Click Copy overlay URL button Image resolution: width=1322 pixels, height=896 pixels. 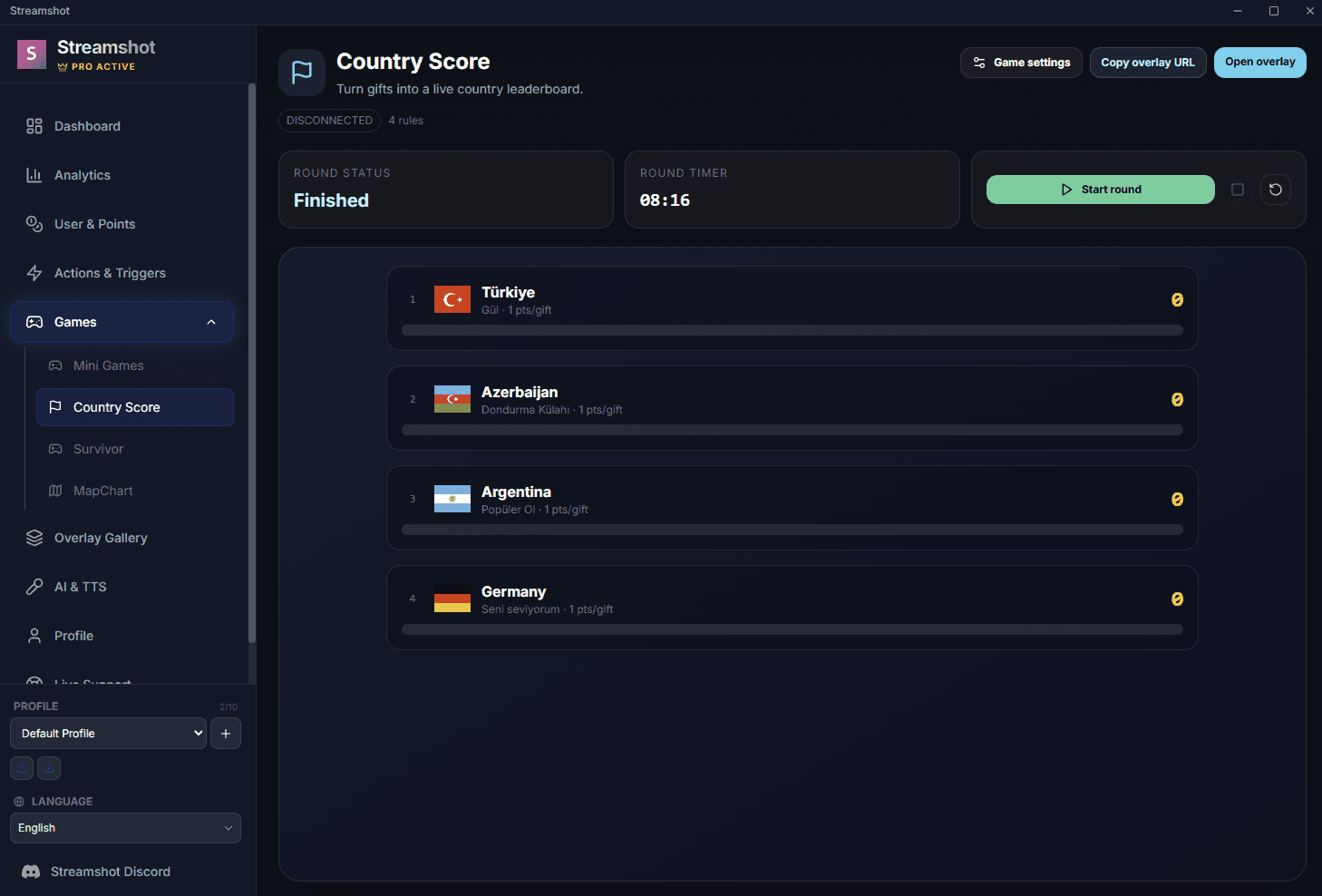(1148, 63)
